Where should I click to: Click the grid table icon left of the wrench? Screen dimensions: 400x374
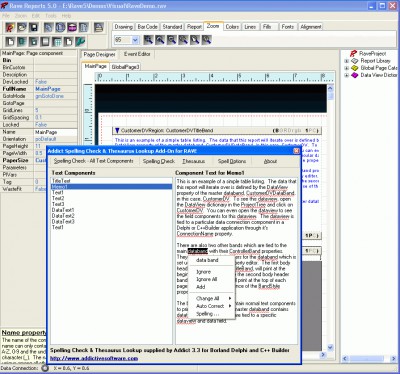pos(57,42)
